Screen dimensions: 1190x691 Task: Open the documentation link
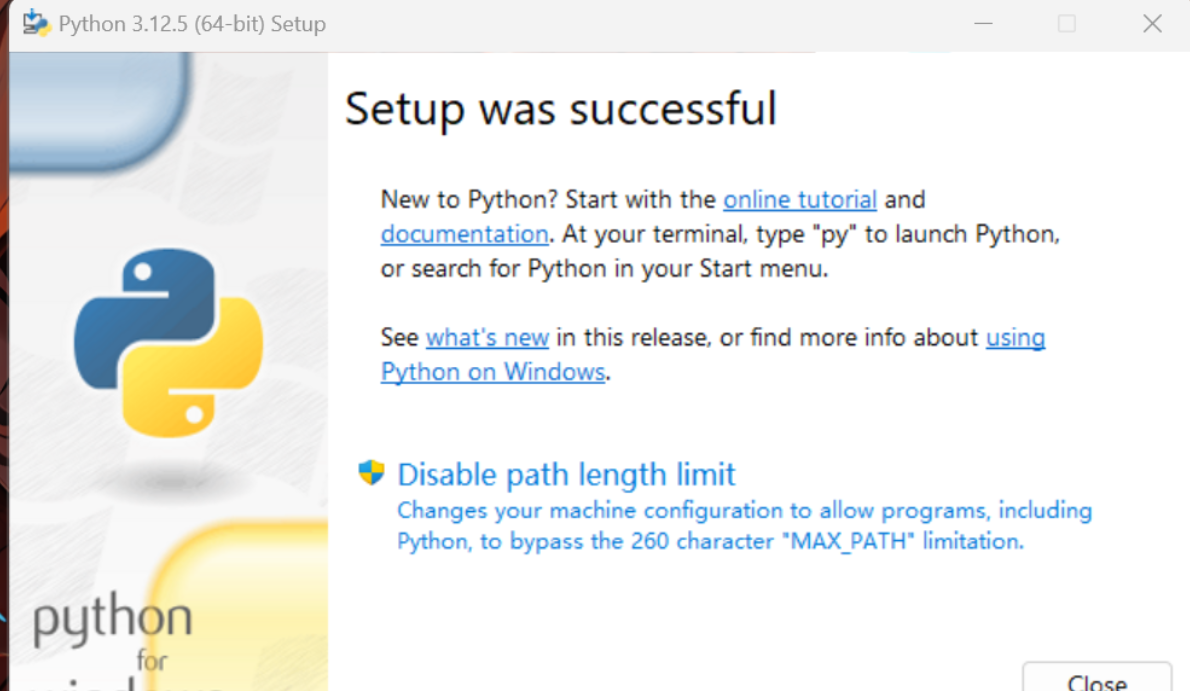tap(464, 234)
